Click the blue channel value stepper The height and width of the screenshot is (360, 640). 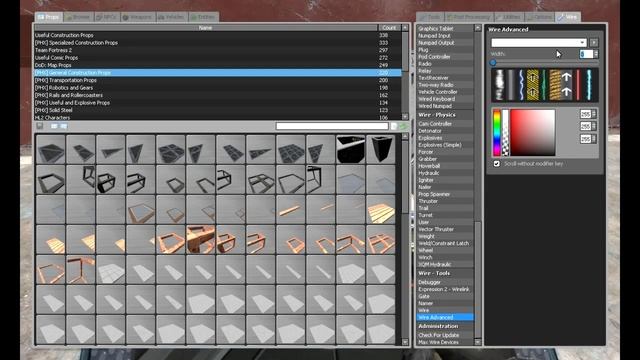(x=594, y=139)
